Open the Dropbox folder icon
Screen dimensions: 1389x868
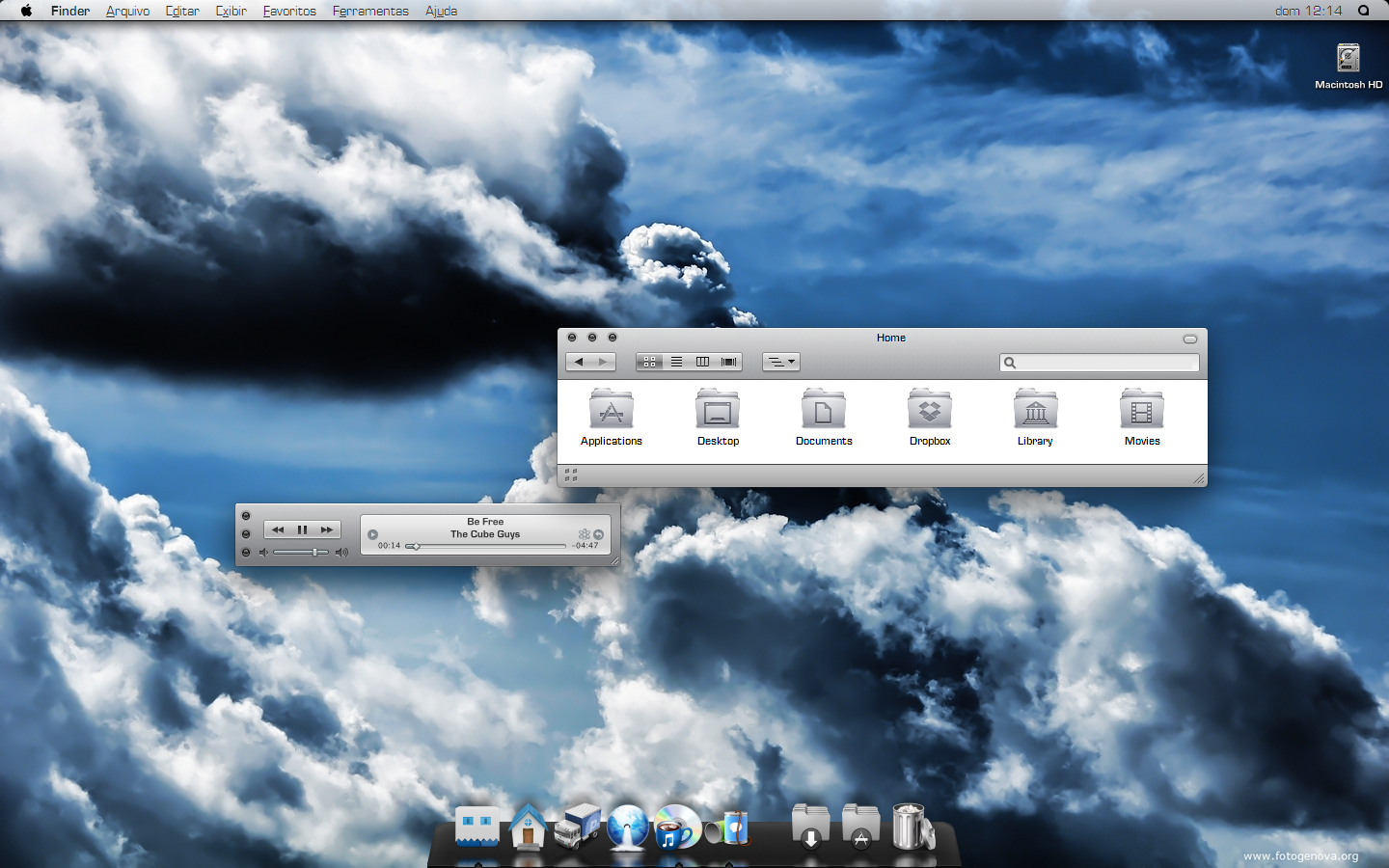(x=930, y=410)
